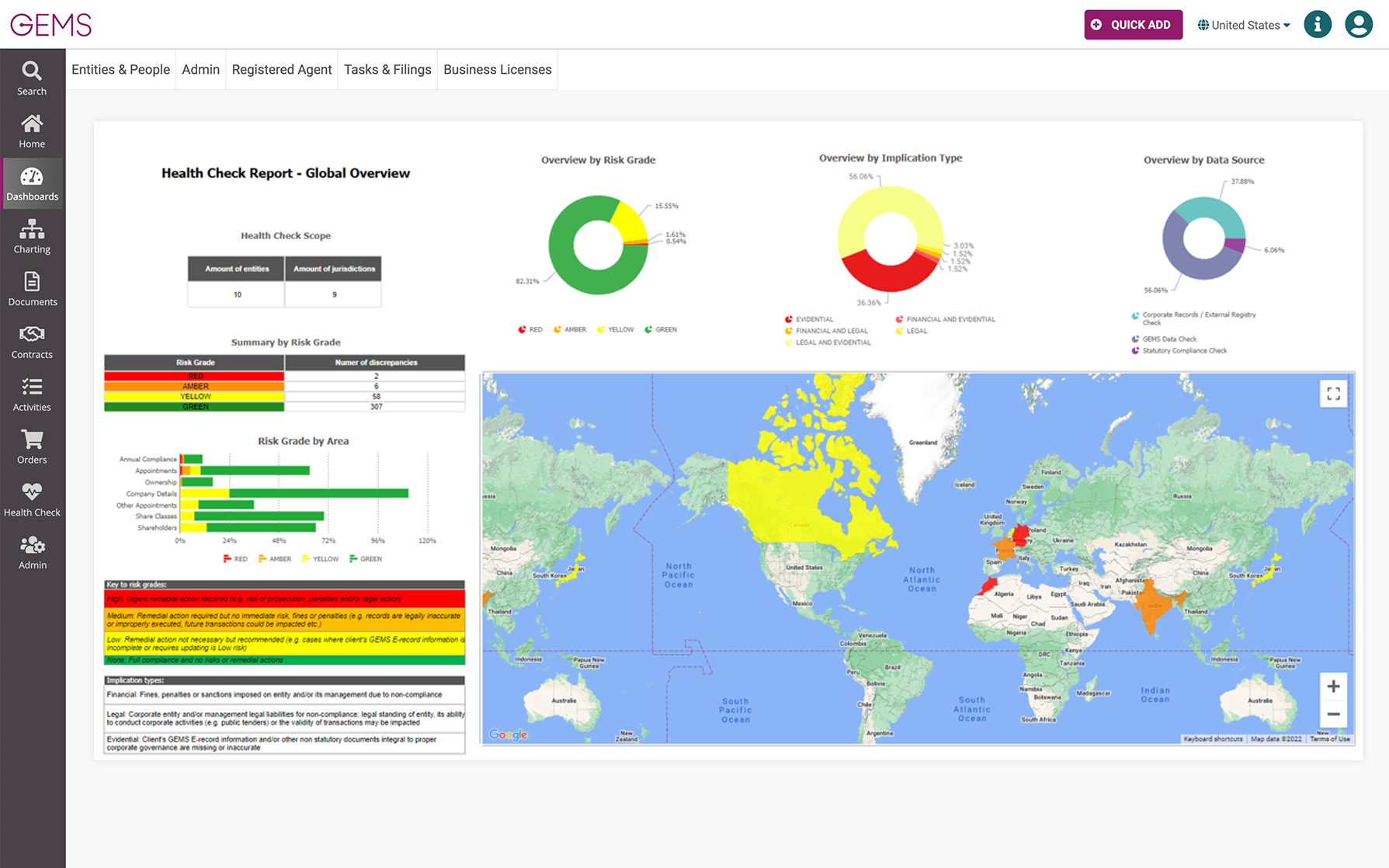Open Terms of Use link on map
Screen dimensions: 1389x868
[x=1331, y=739]
